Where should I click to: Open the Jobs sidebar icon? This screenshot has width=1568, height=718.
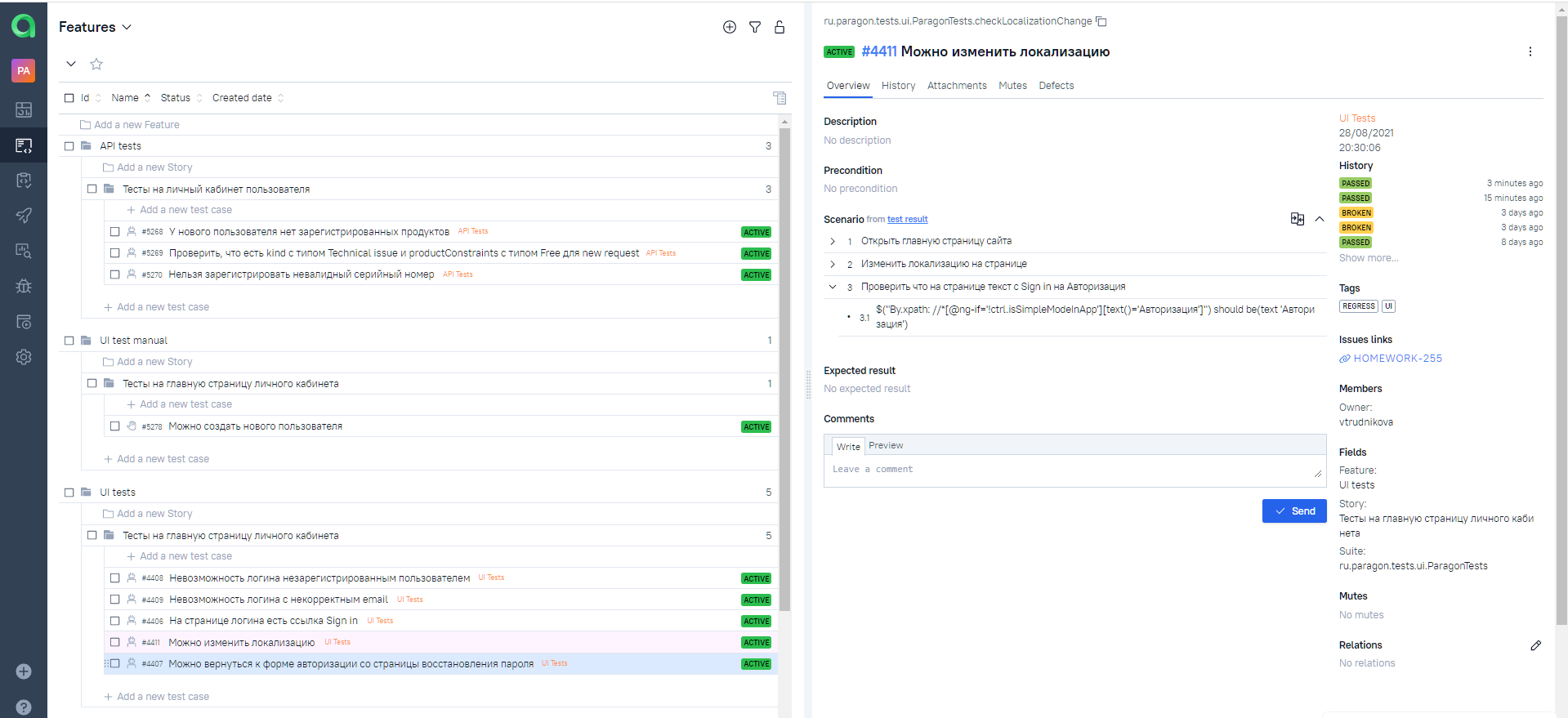pos(24,322)
